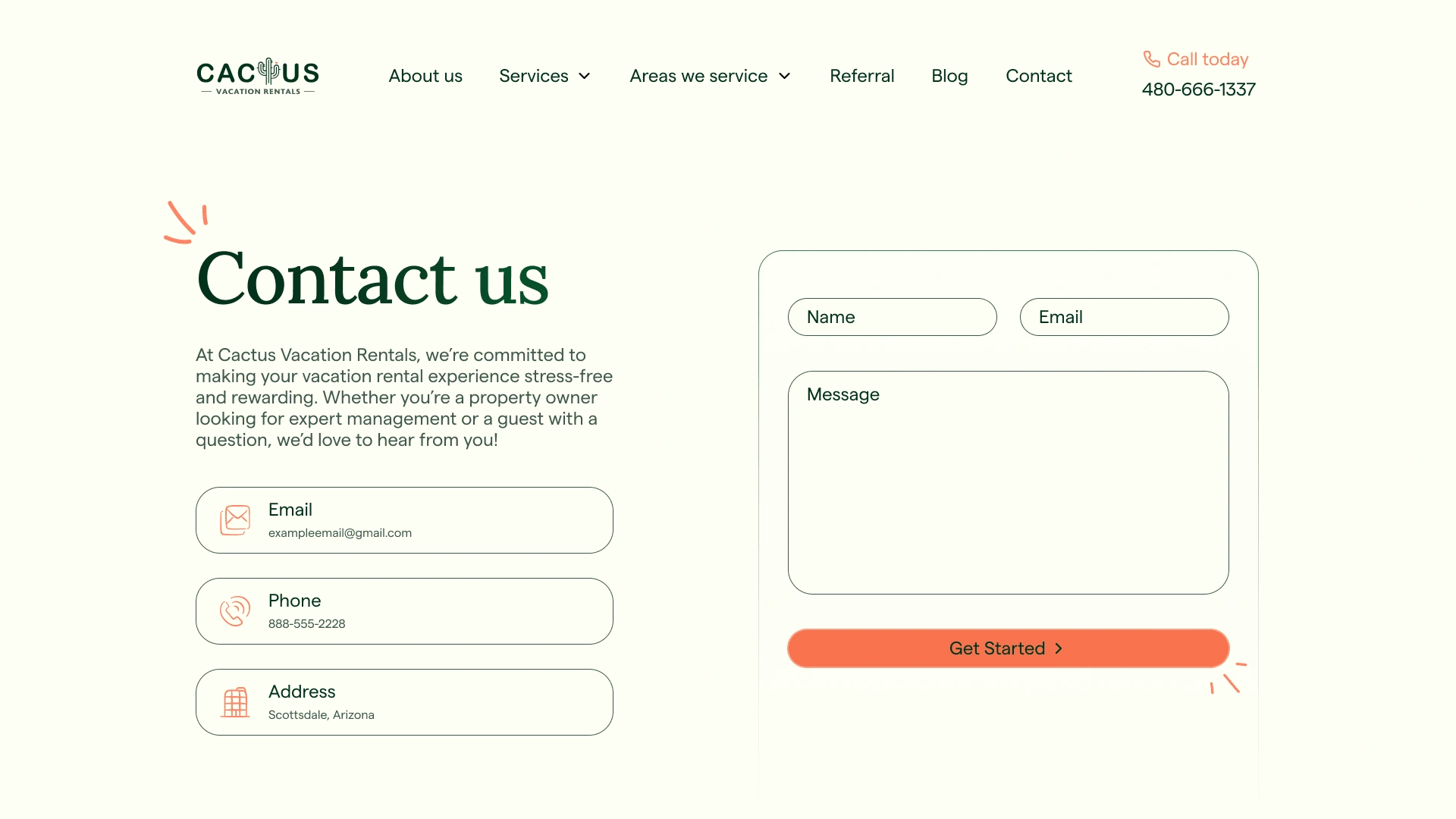The height and width of the screenshot is (819, 1456).
Task: Click the Message text area
Action: pos(1008,483)
